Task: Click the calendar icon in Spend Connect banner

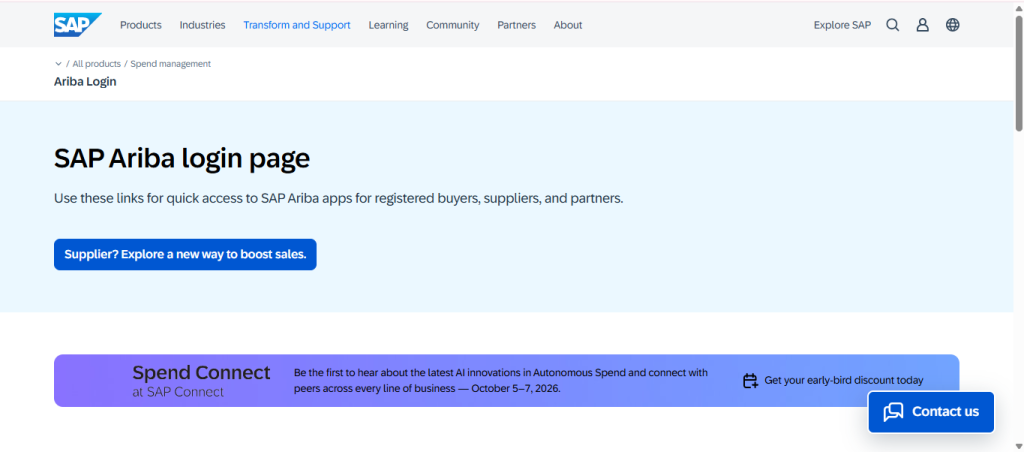Action: tap(750, 381)
